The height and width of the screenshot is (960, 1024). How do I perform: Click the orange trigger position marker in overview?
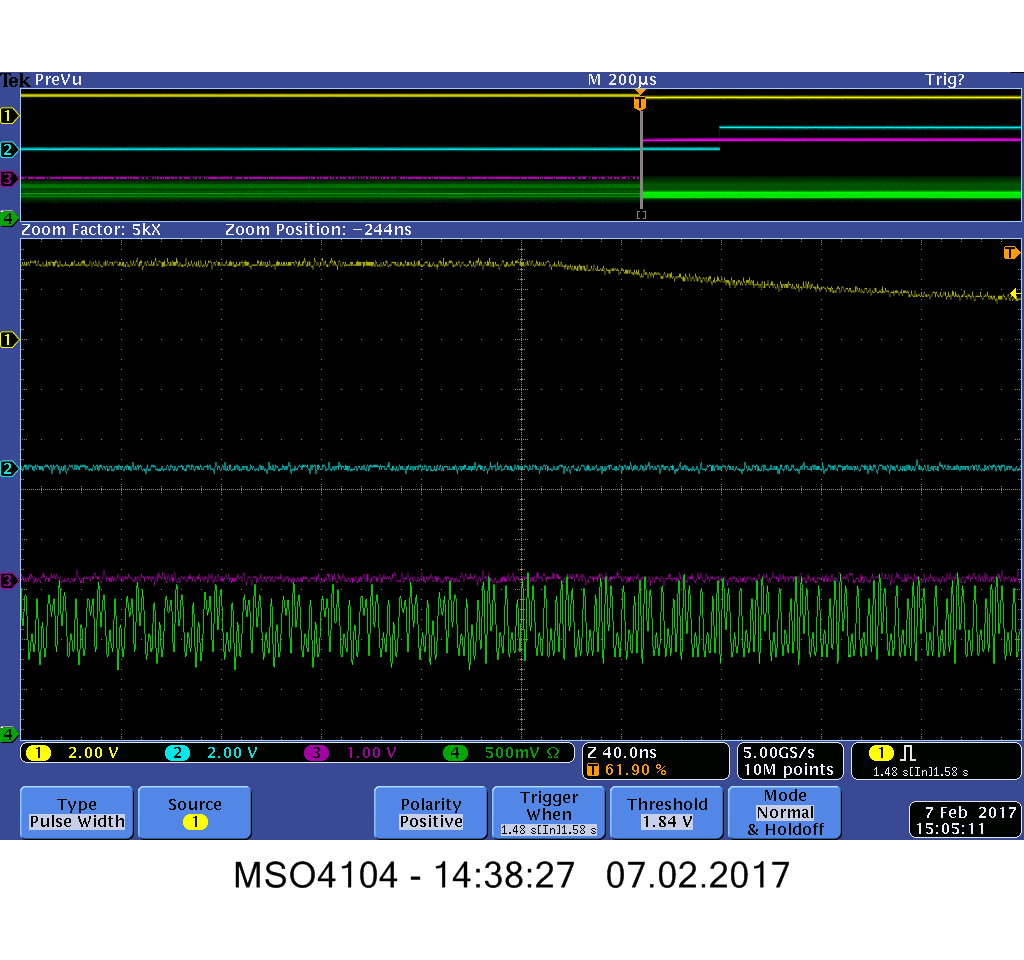[x=640, y=103]
